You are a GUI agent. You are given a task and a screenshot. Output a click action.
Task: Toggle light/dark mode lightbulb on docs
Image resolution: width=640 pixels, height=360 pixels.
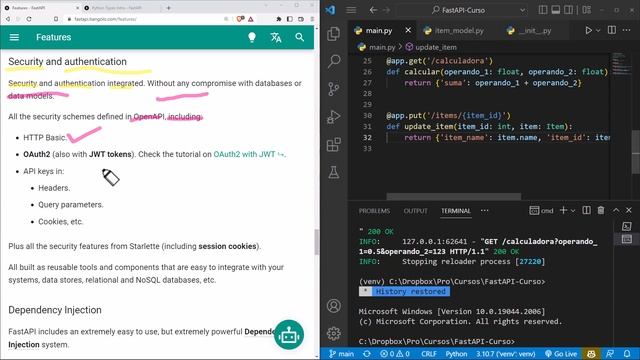252,37
